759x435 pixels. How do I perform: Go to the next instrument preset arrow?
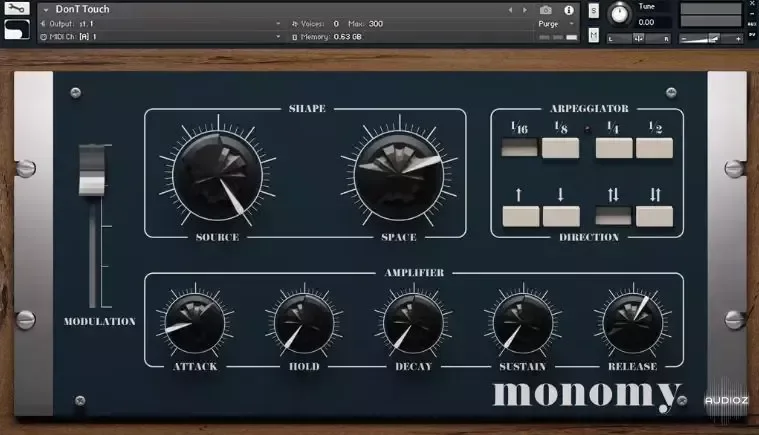click(x=525, y=10)
